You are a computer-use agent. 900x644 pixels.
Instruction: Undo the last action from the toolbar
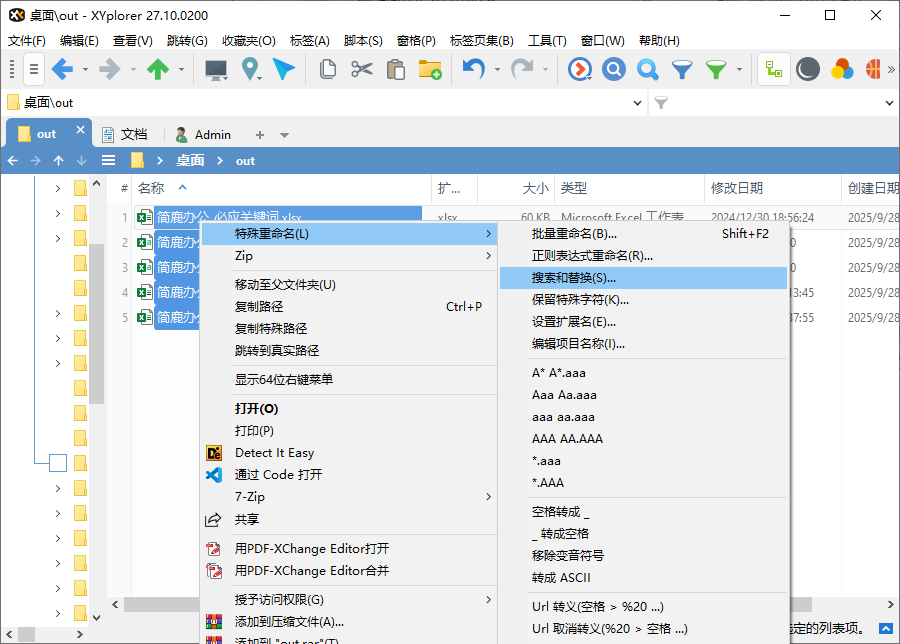pos(470,71)
